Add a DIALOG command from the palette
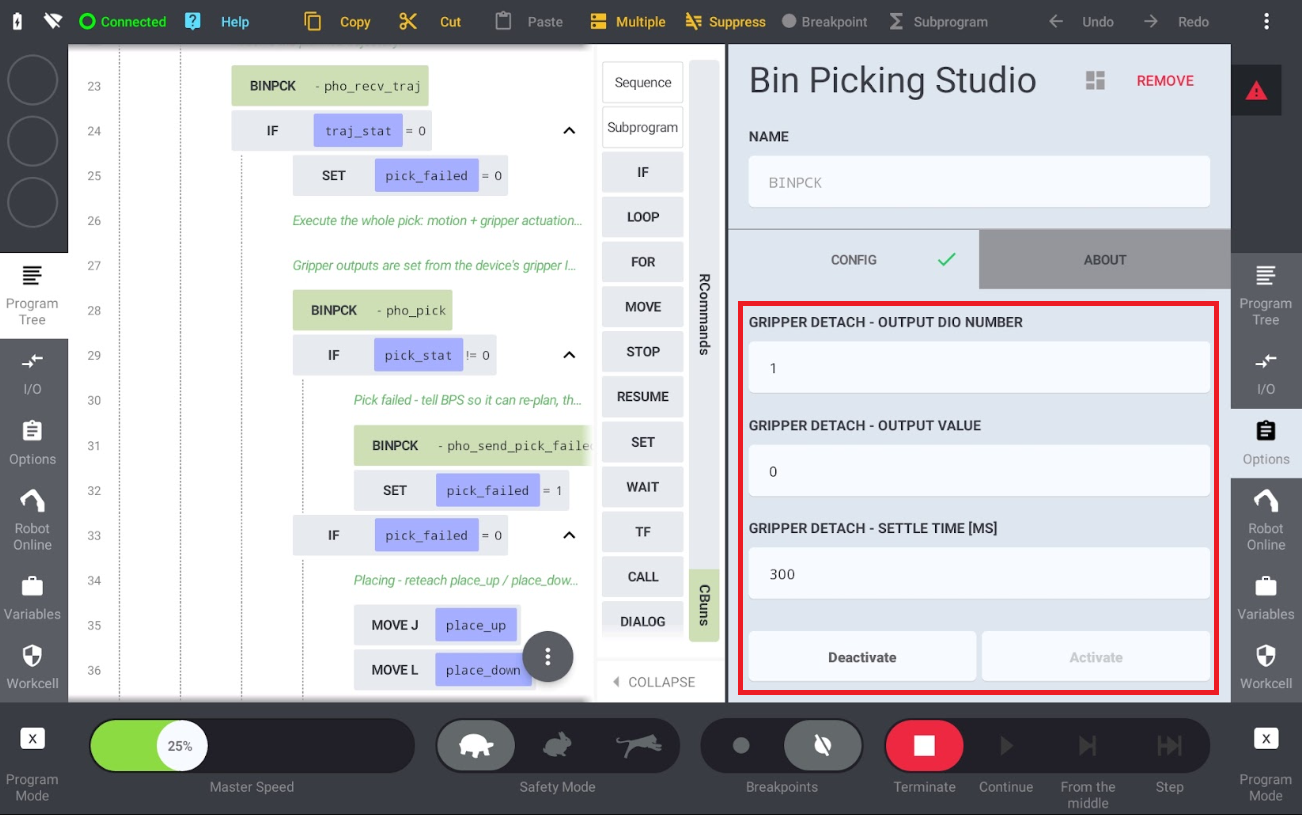The height and width of the screenshot is (815, 1302). [x=643, y=621]
